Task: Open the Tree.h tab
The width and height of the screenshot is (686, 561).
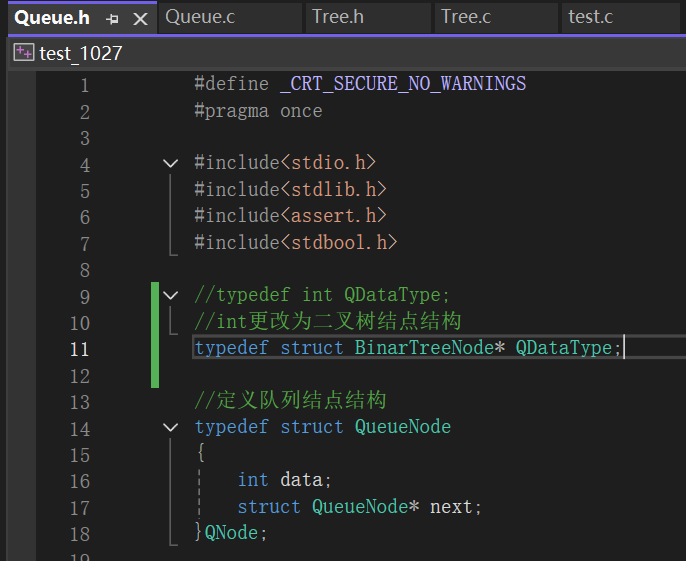Action: [x=368, y=18]
